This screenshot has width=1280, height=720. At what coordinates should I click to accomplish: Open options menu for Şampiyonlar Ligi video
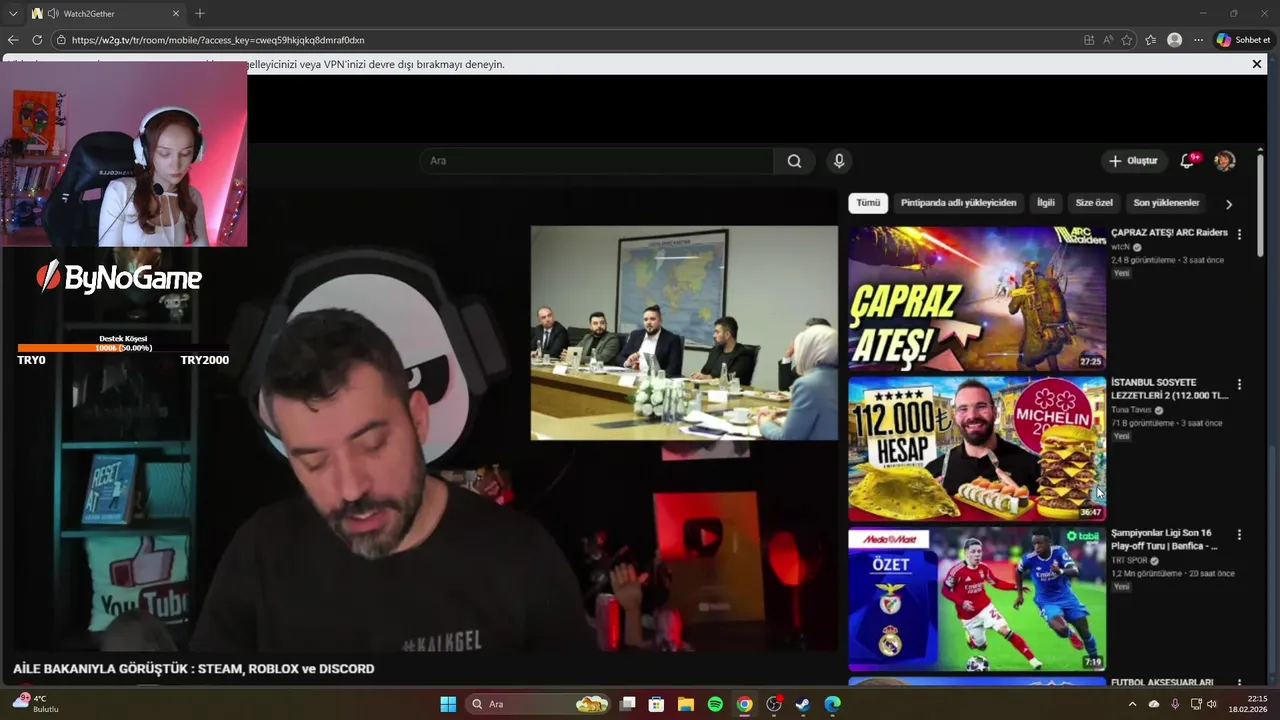pos(1239,535)
